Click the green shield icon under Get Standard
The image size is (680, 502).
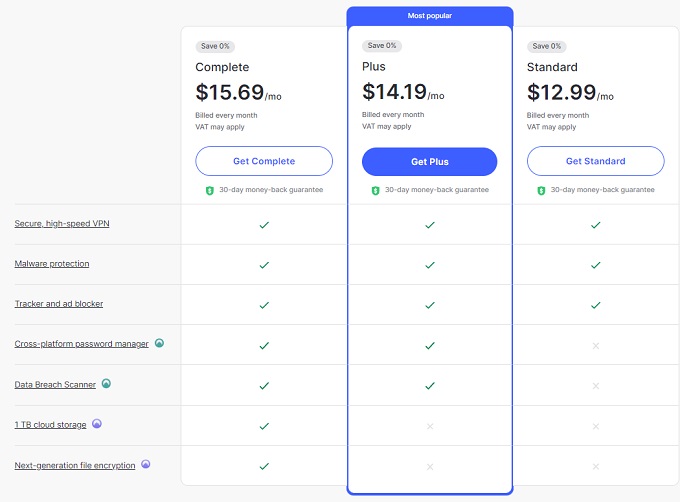541,190
